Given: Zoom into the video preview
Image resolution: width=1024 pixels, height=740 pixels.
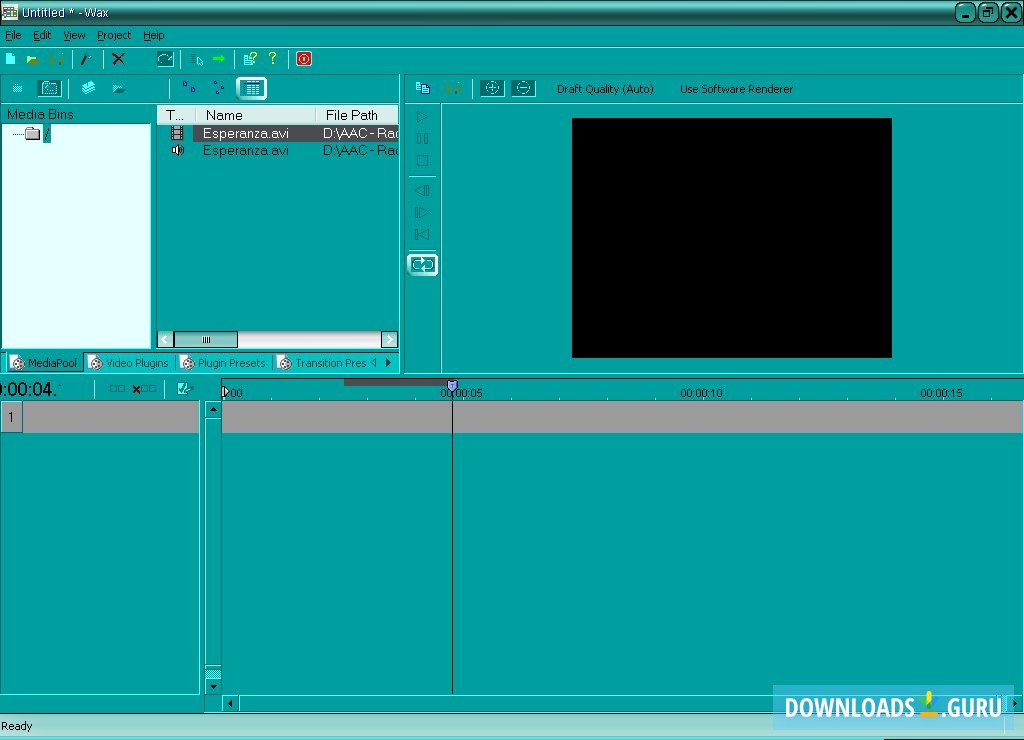Looking at the screenshot, I should [491, 88].
